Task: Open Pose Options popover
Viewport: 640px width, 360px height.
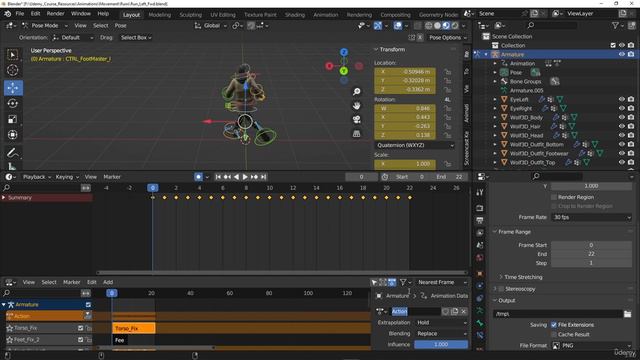Action: pyautogui.click(x=447, y=38)
